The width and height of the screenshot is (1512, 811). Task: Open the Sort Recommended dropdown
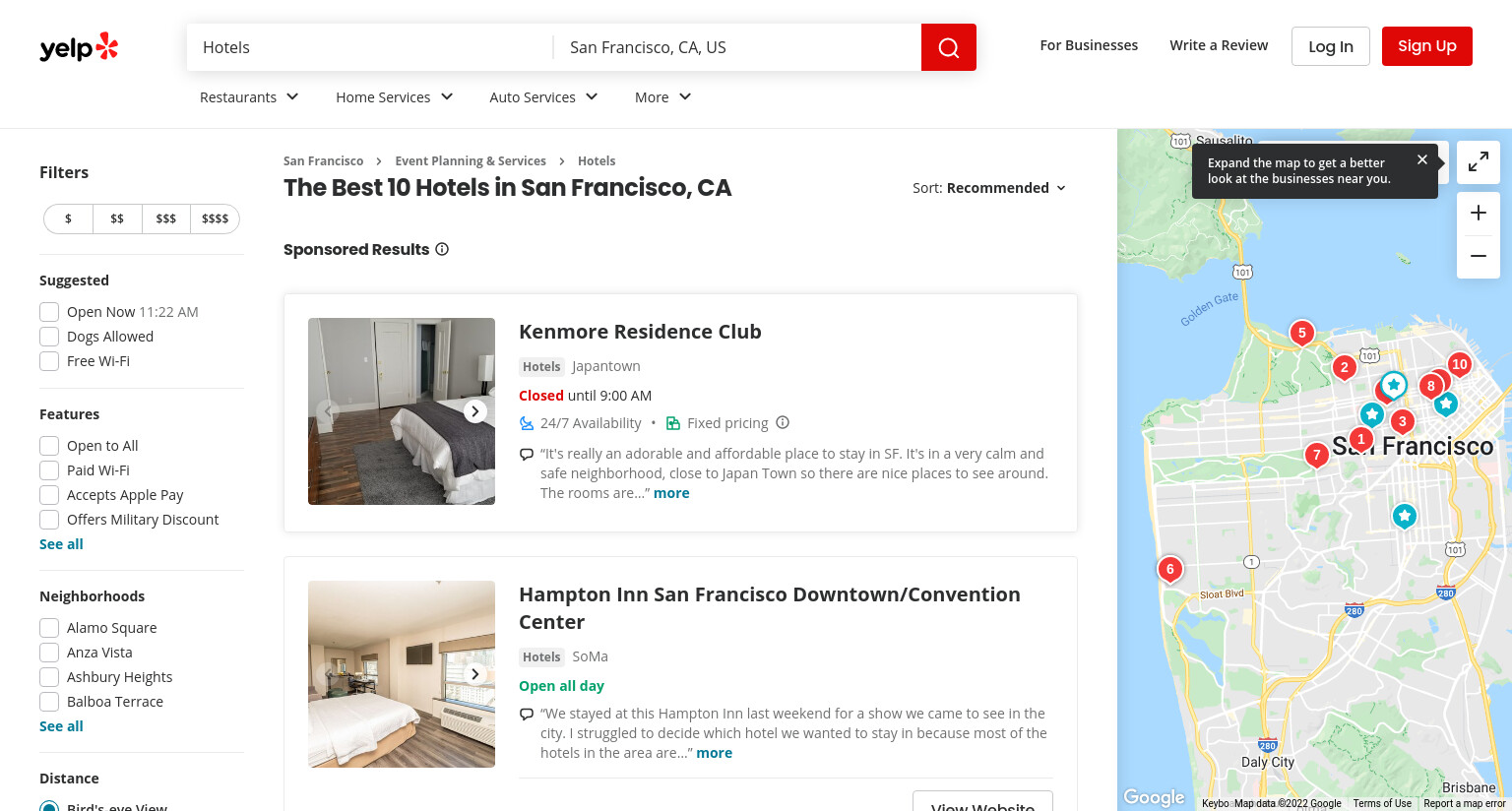pos(989,188)
